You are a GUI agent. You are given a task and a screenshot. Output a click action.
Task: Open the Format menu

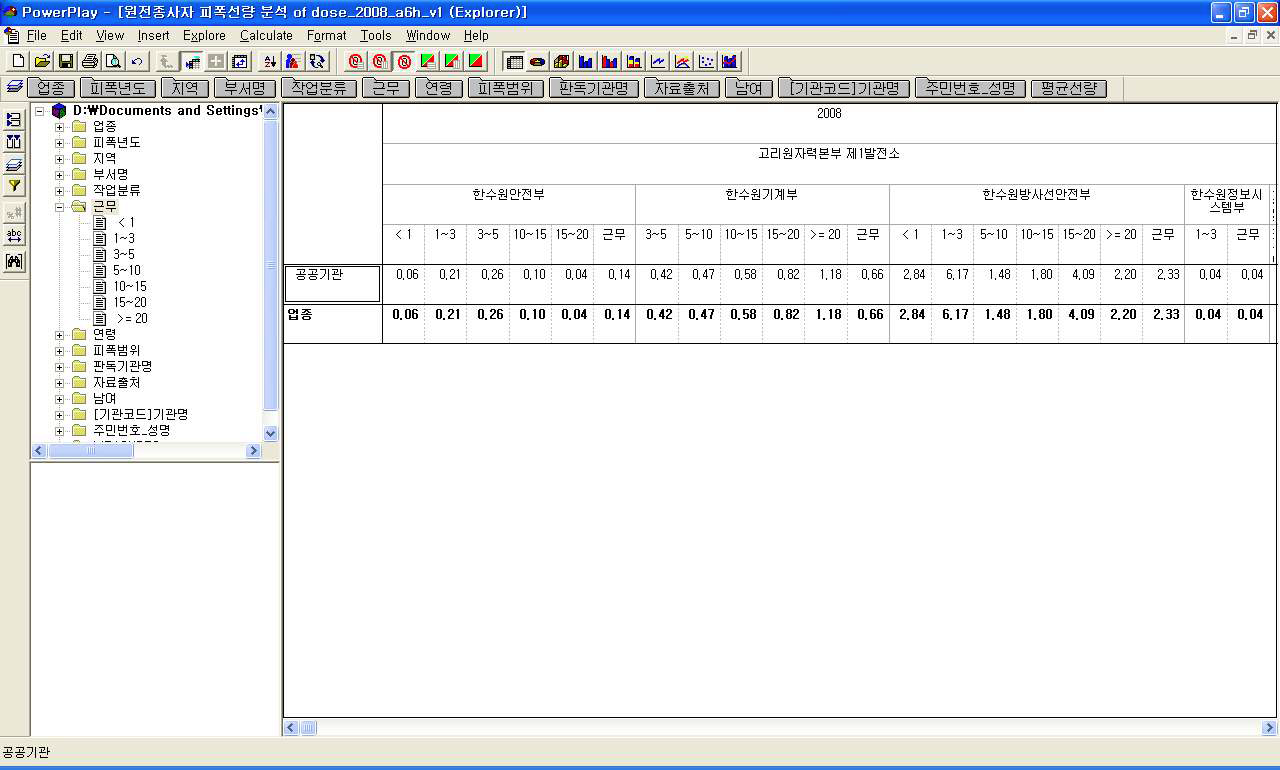(327, 35)
